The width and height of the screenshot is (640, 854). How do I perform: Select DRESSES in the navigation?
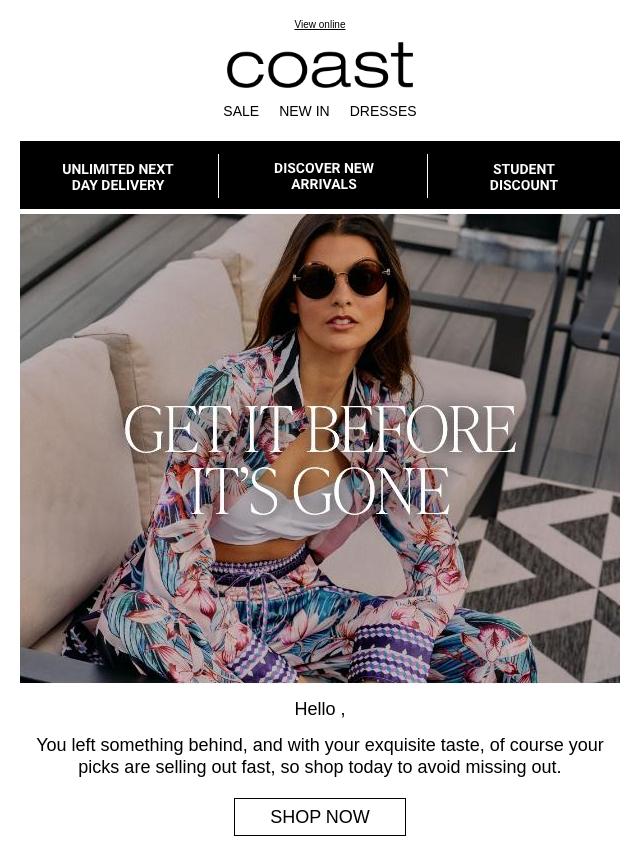[x=383, y=111]
